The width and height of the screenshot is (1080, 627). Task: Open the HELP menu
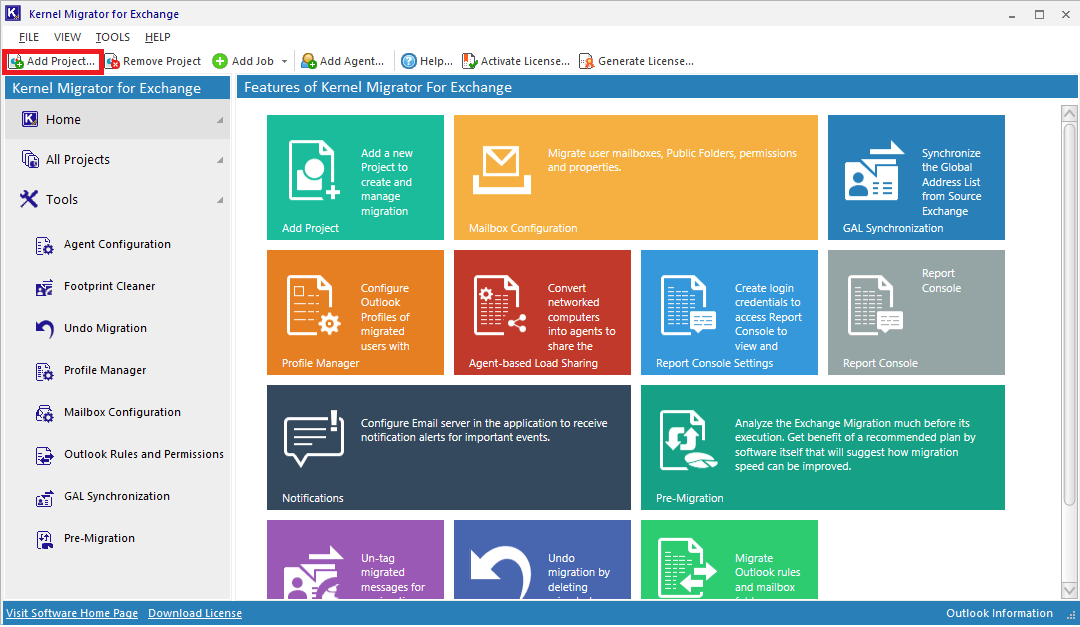[158, 37]
